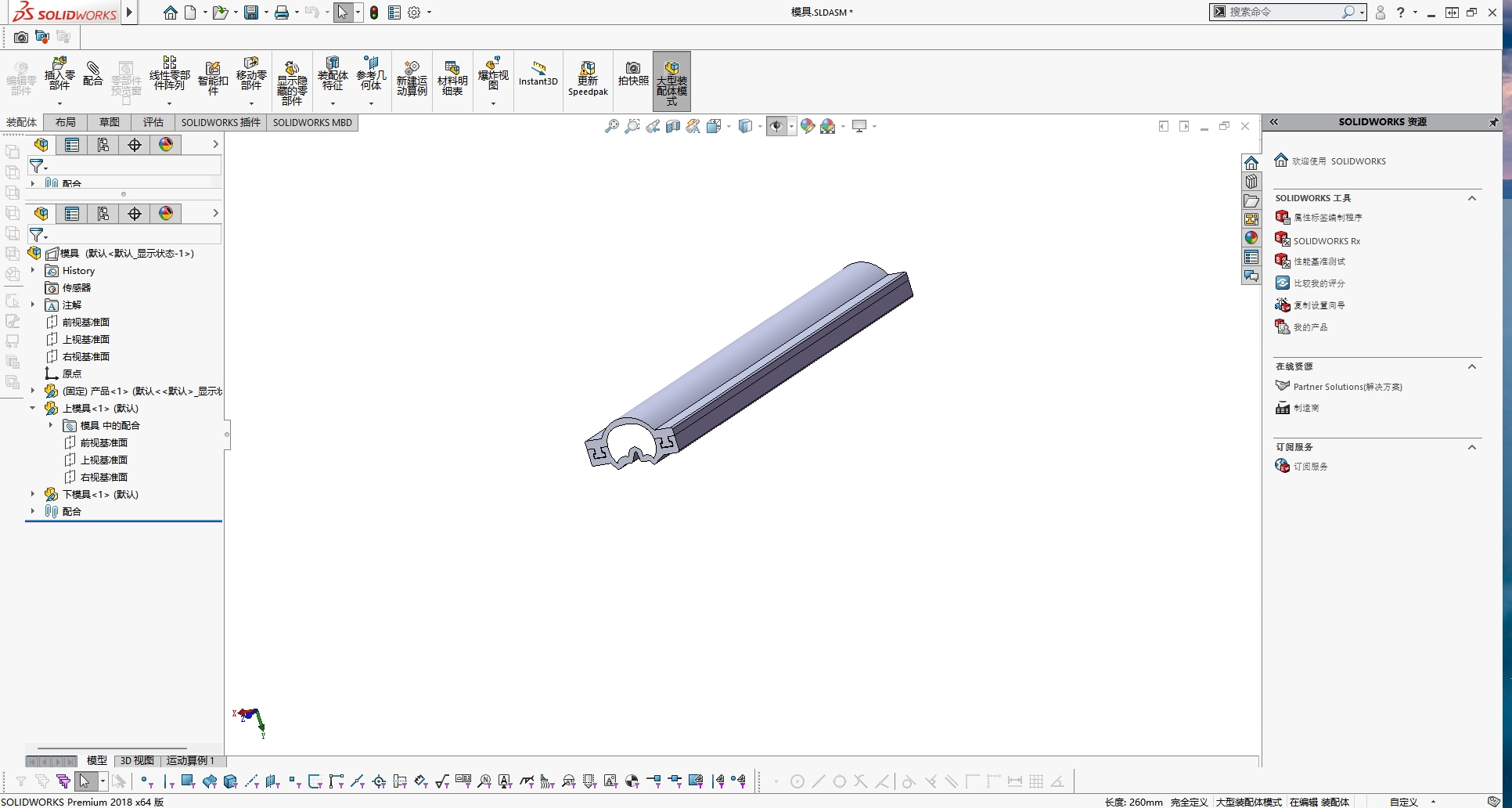This screenshot has height=808, width=1512.
Task: Pin the SOLIDWORKS Resources pane
Action: coord(1493,122)
